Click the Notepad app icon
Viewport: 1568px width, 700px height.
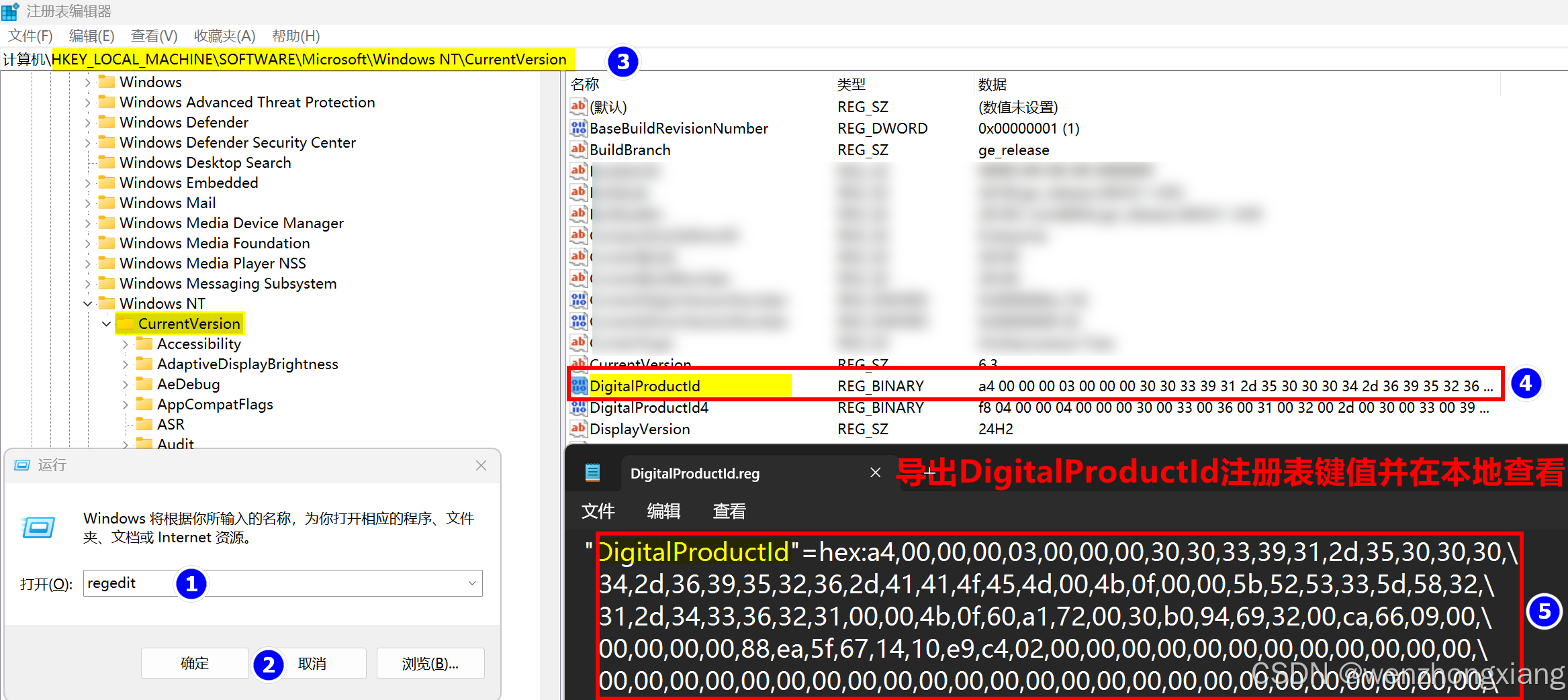click(x=592, y=473)
